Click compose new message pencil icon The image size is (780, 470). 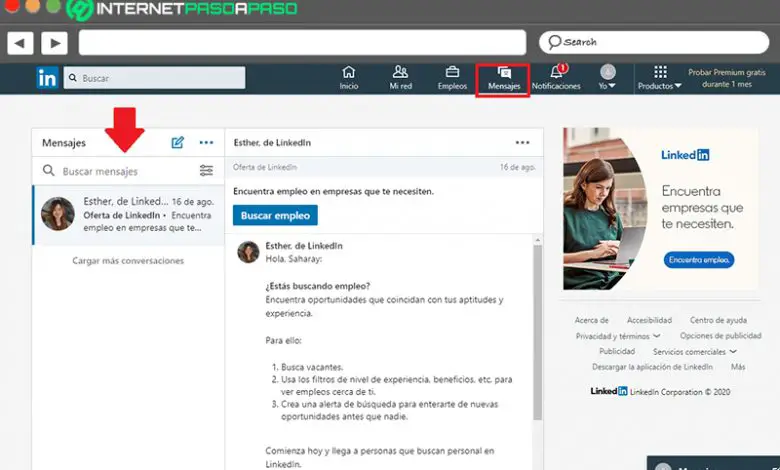tap(178, 143)
